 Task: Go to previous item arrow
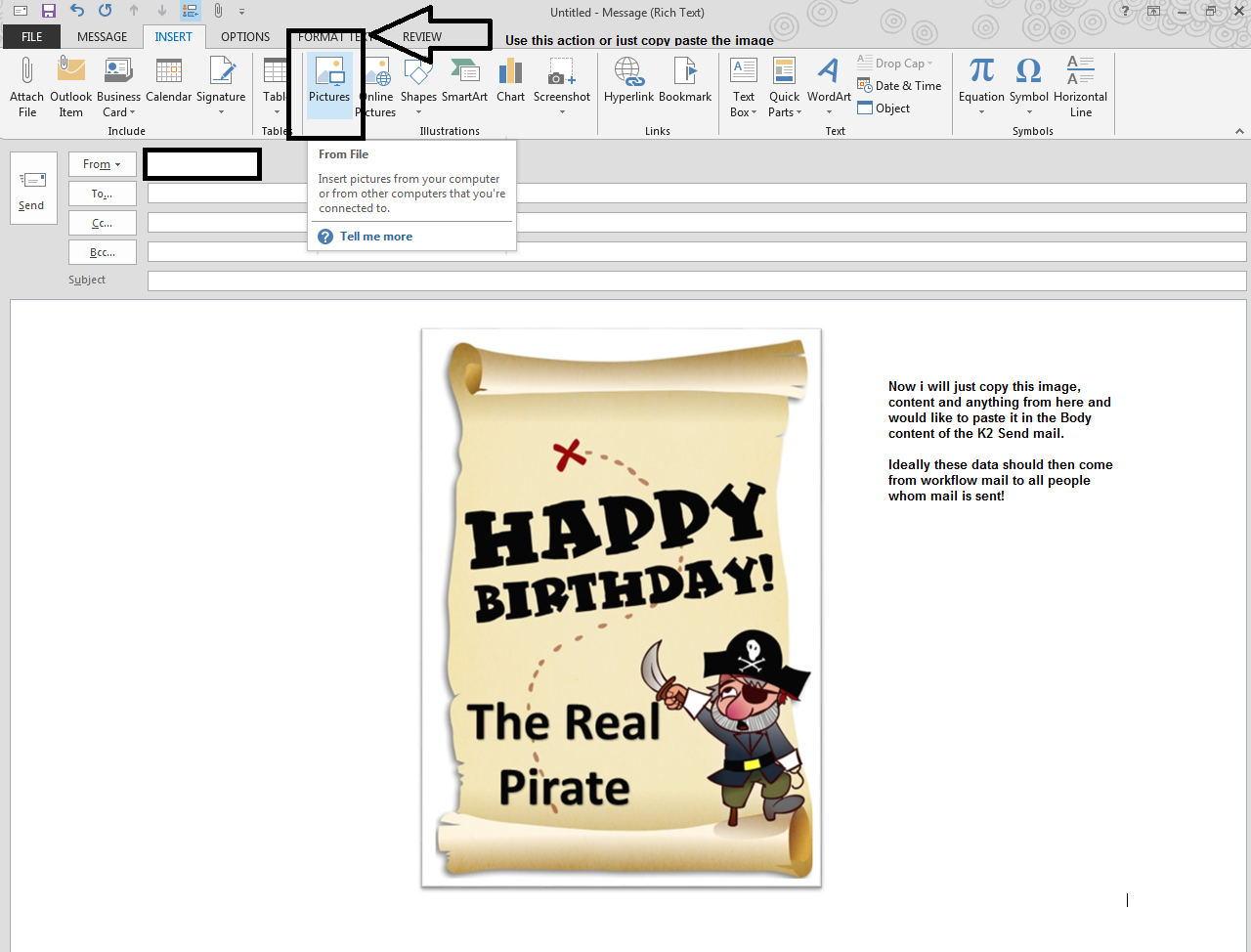(134, 12)
